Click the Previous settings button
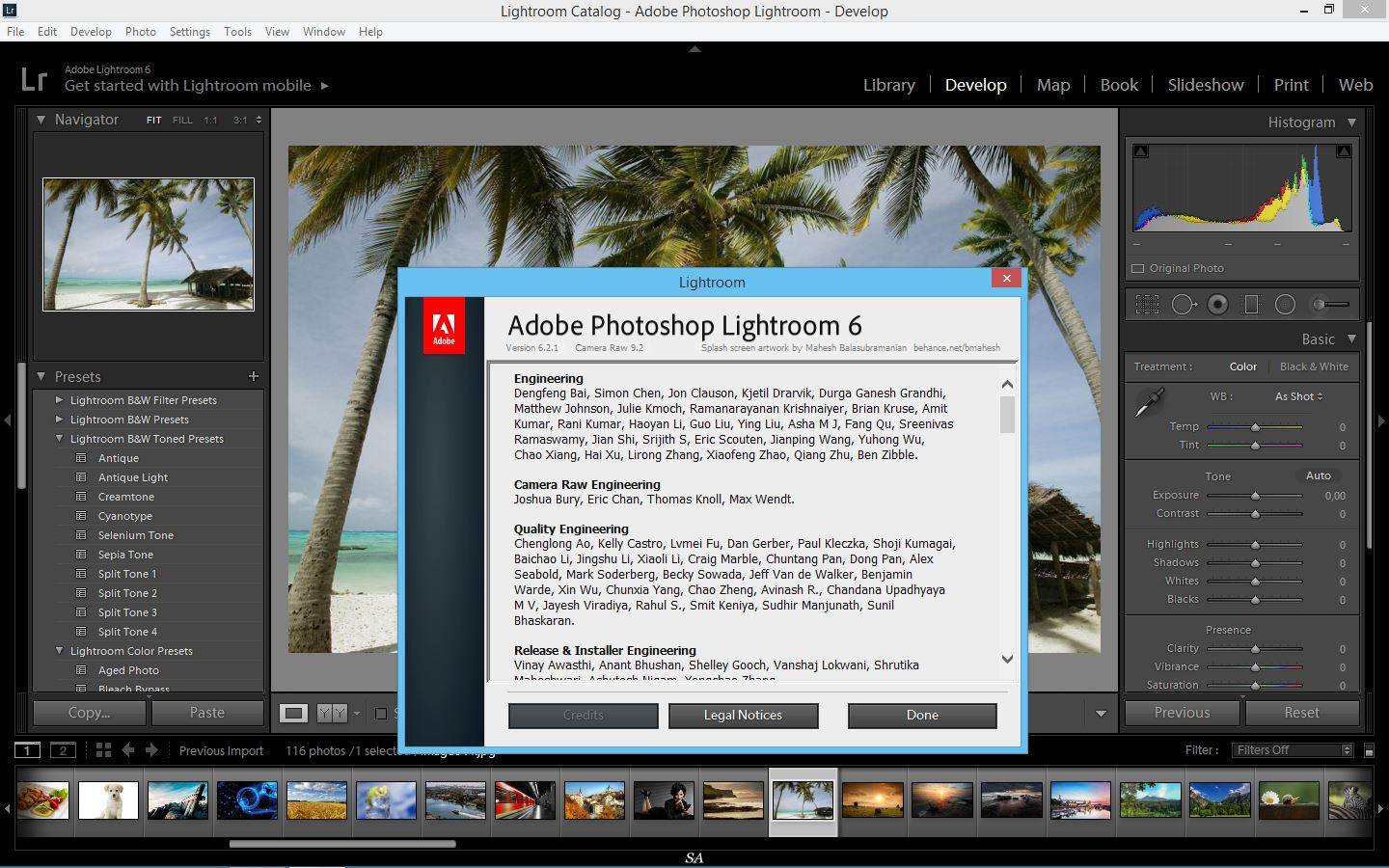 [1183, 713]
